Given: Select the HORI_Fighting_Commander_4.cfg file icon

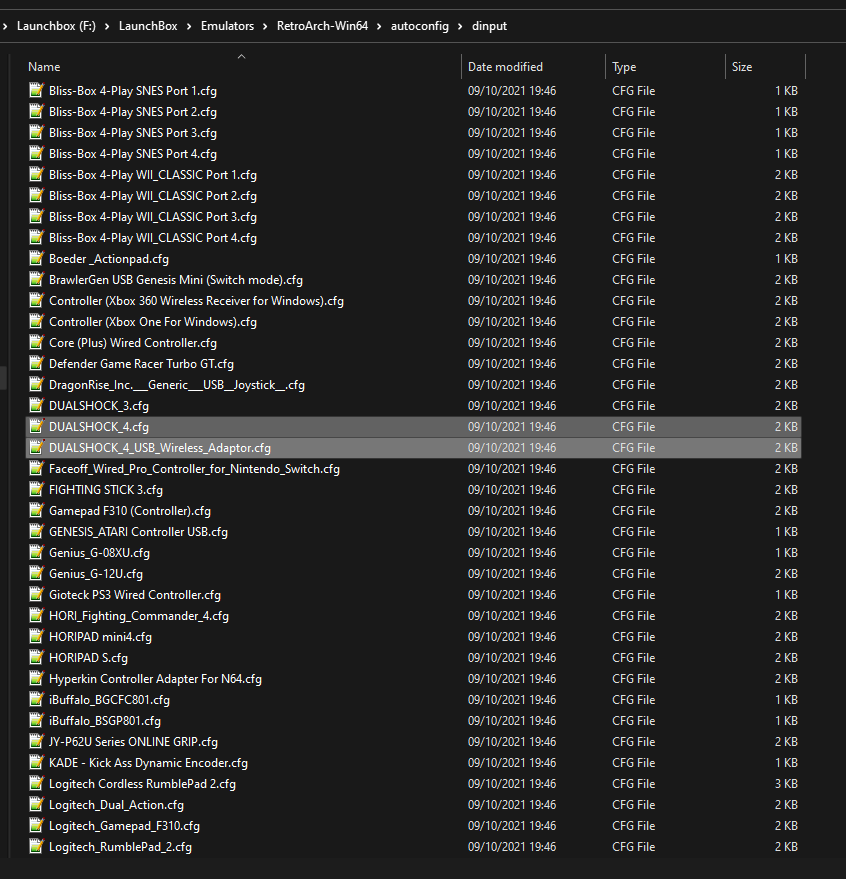Looking at the screenshot, I should point(36,616).
